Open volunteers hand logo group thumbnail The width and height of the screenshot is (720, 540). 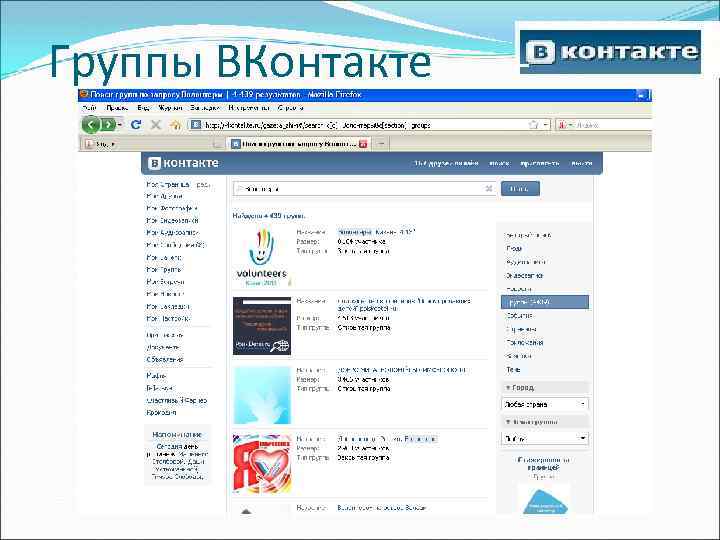point(262,257)
